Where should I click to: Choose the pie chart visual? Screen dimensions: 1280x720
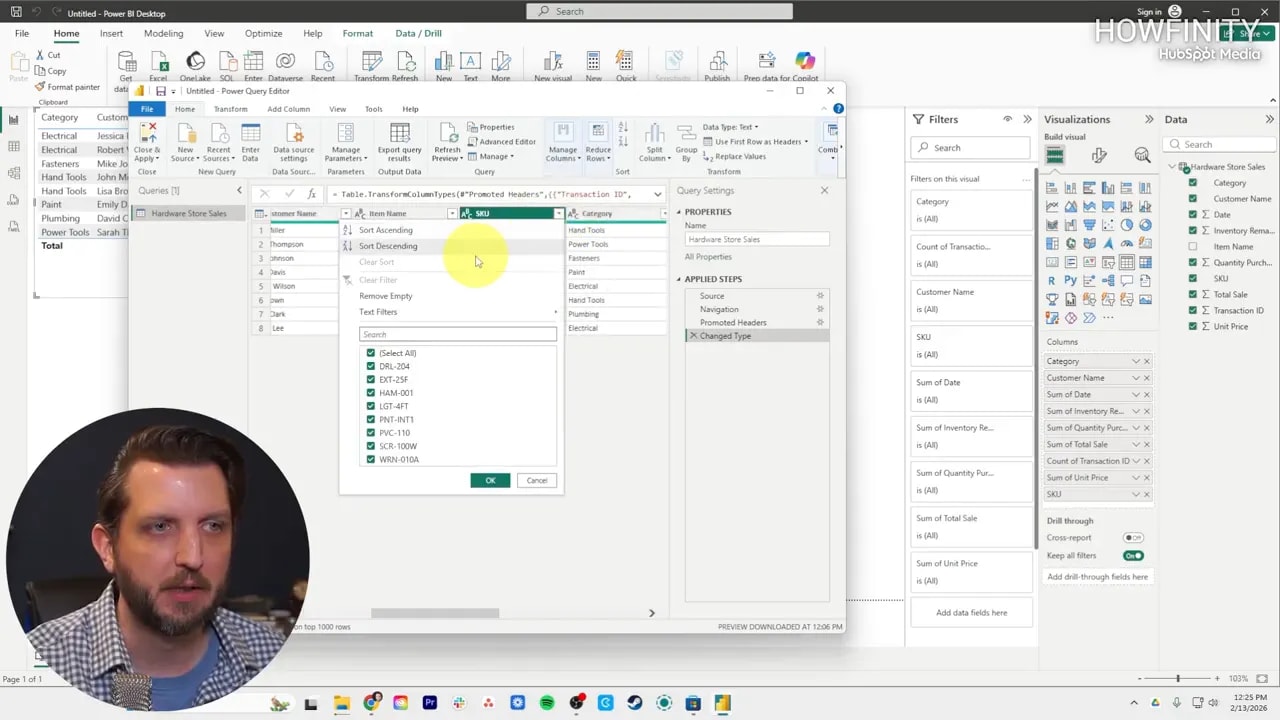1127,225
